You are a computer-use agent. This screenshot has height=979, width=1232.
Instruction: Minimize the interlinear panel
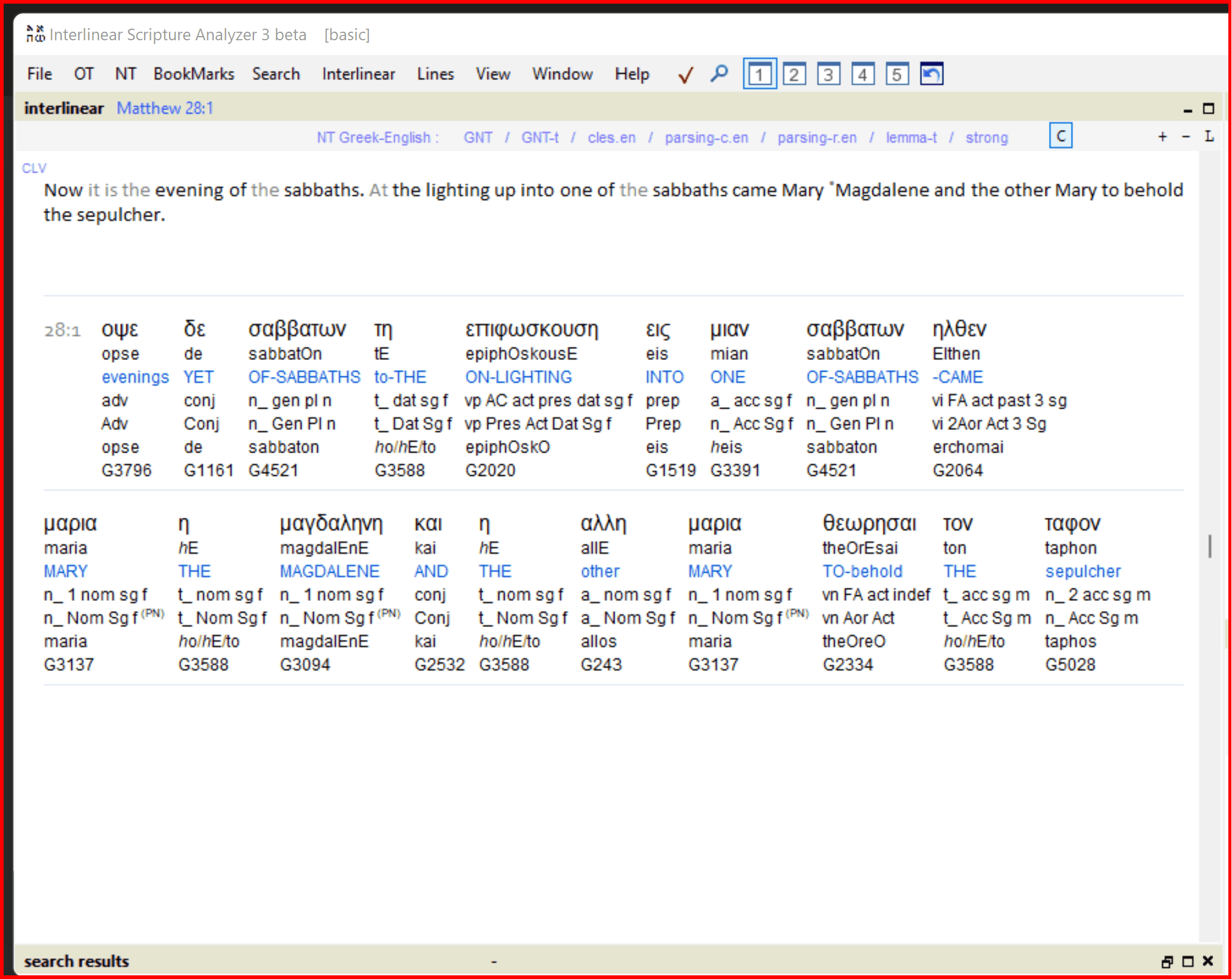pyautogui.click(x=1187, y=110)
